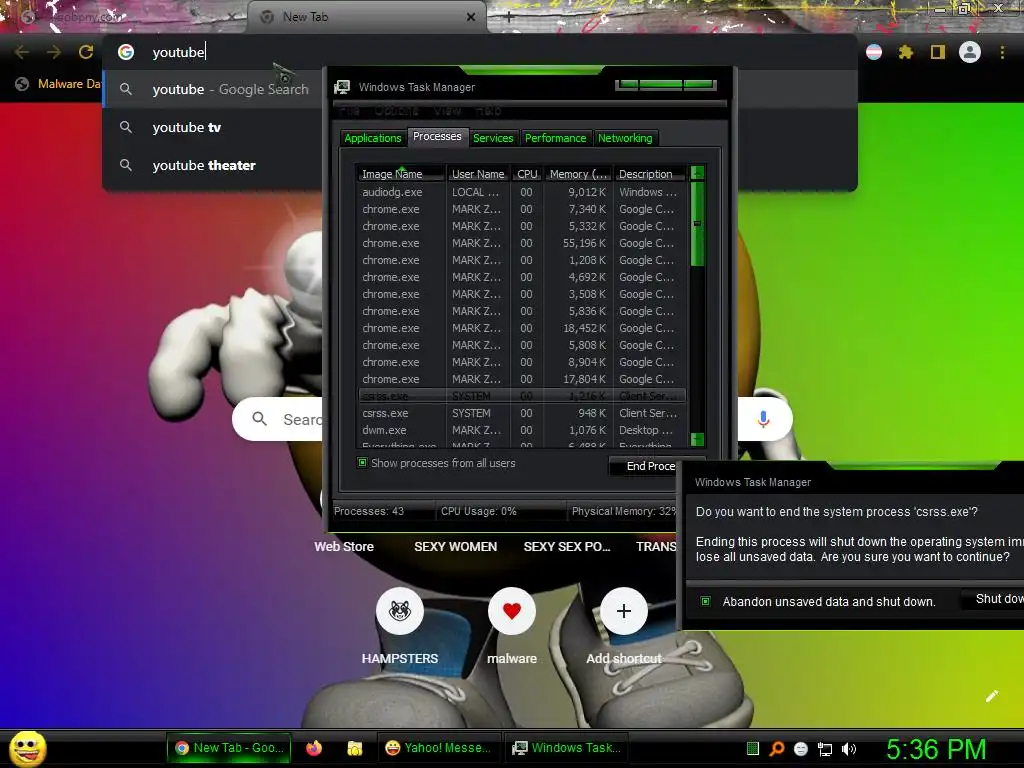This screenshot has height=768, width=1024.
Task: Sort processes by Image Name column
Action: coord(400,174)
